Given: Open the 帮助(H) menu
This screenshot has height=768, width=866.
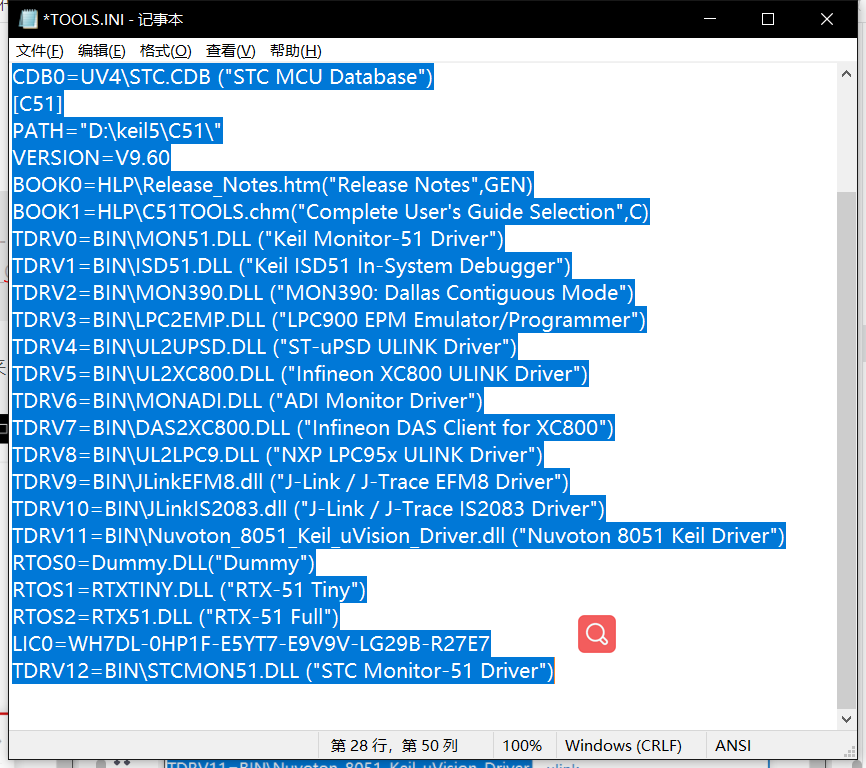Looking at the screenshot, I should click(x=293, y=50).
